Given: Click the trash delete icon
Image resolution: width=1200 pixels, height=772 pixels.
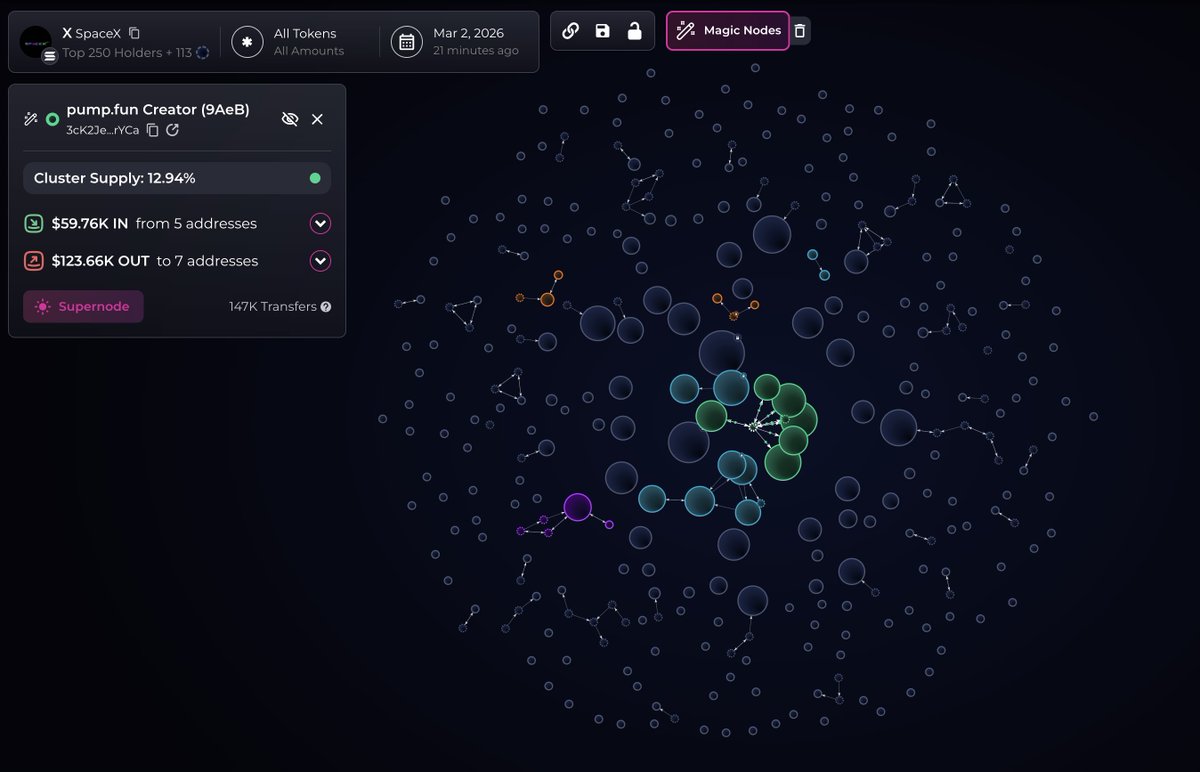Looking at the screenshot, I should click(799, 31).
